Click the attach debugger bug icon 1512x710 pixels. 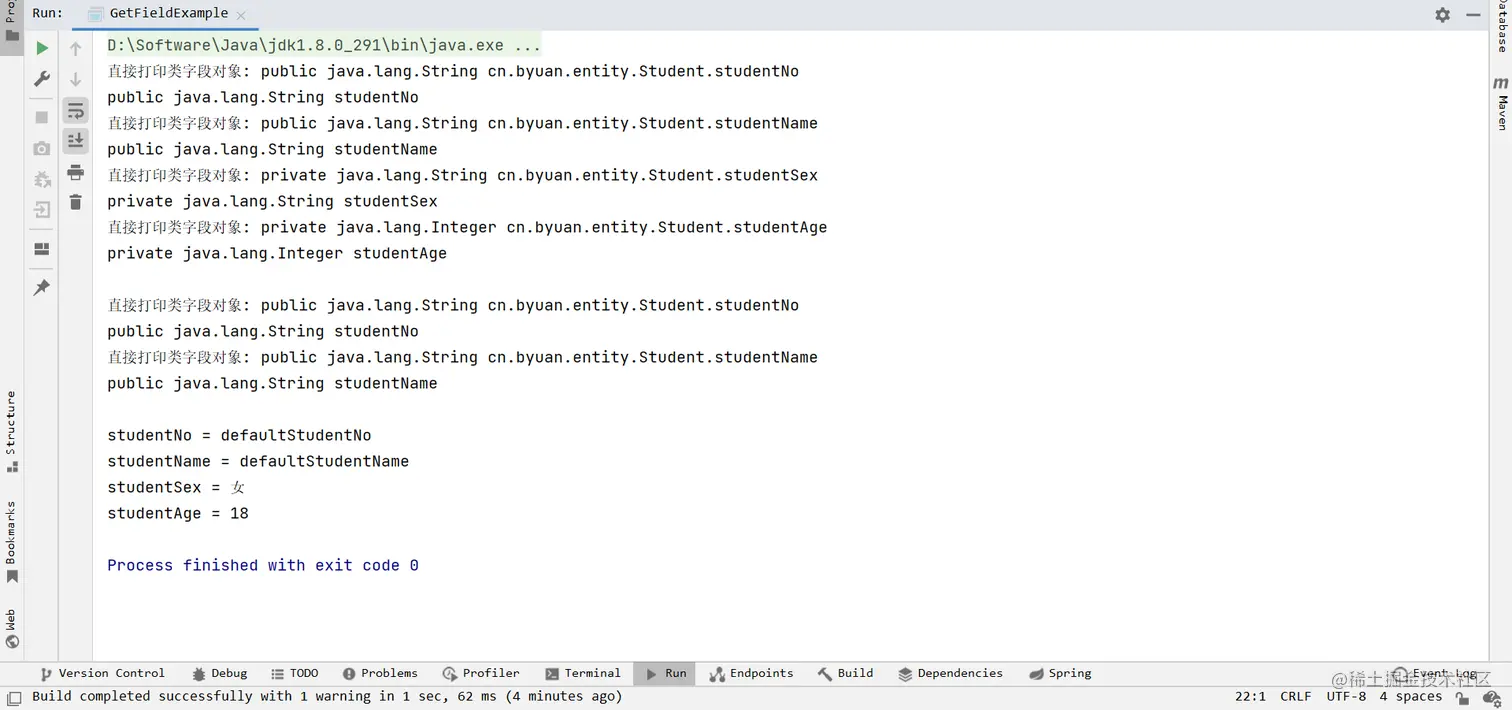pyautogui.click(x=42, y=179)
